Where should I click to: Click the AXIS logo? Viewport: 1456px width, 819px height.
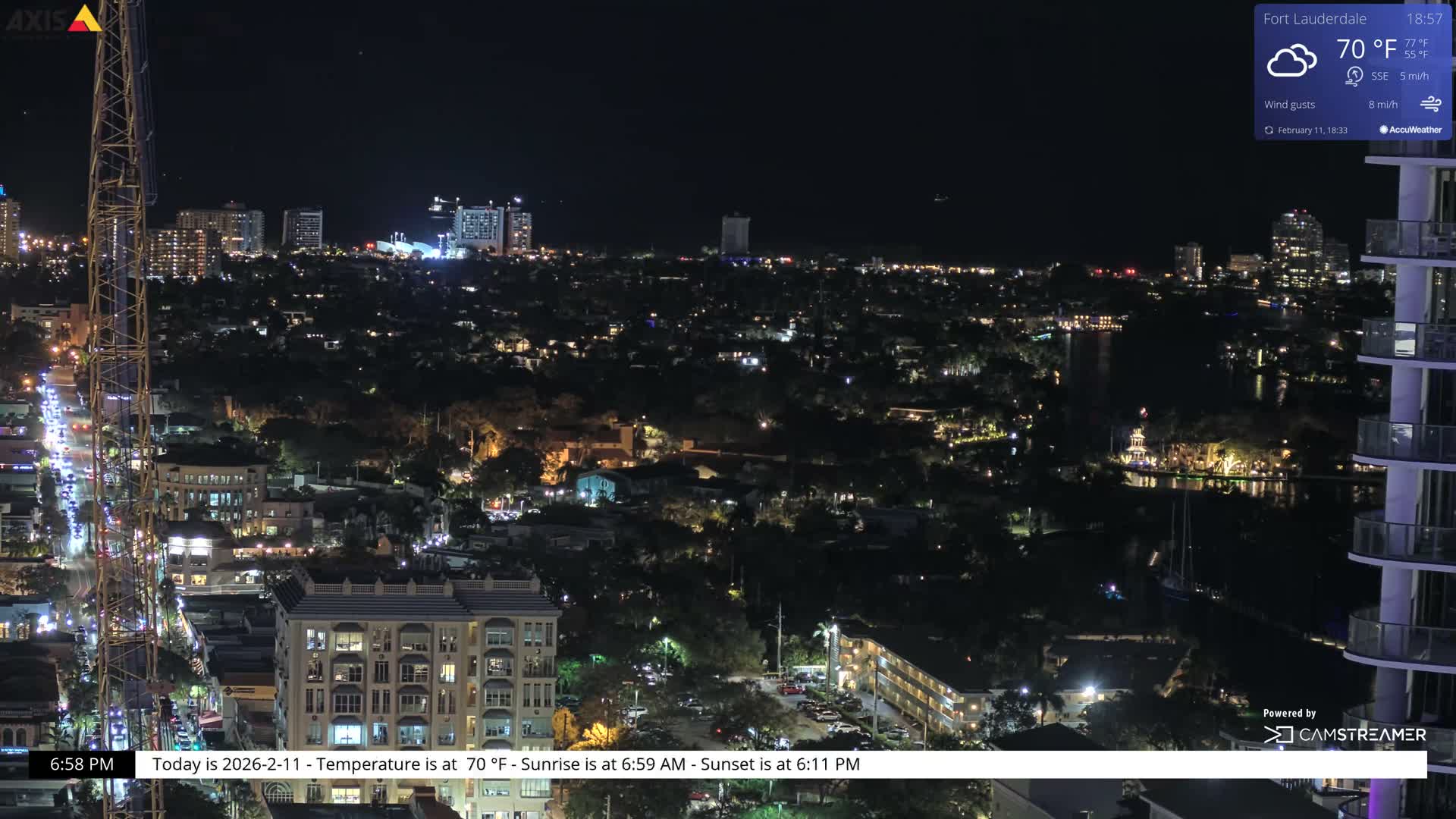point(53,19)
